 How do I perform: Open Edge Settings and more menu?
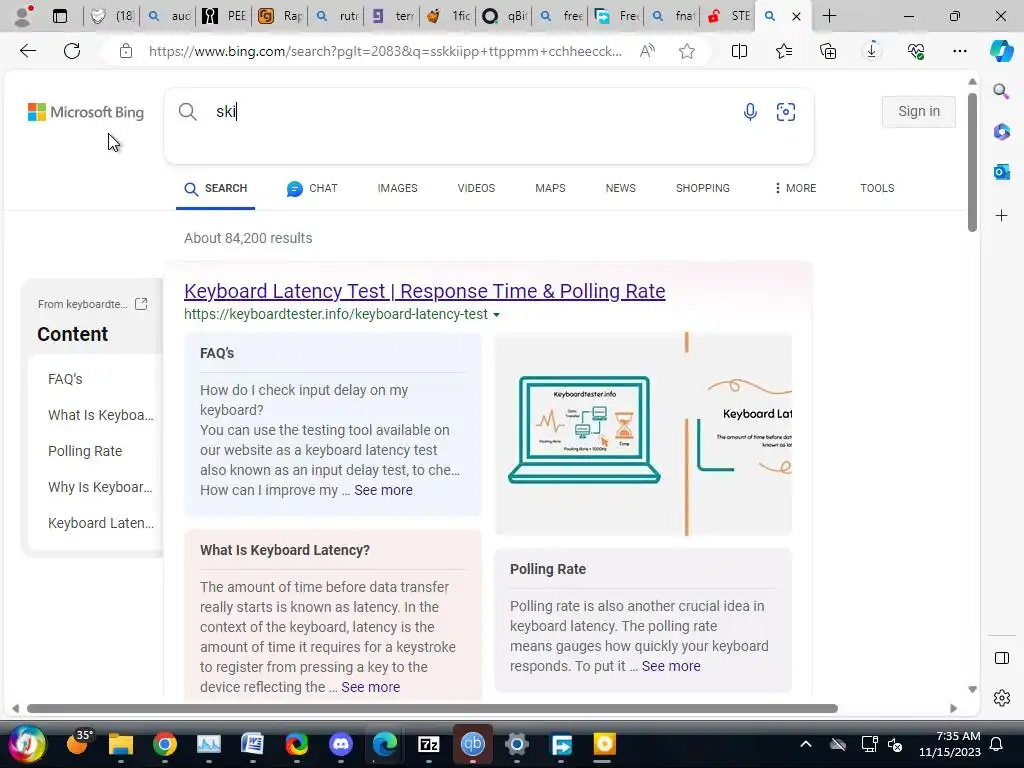(959, 51)
